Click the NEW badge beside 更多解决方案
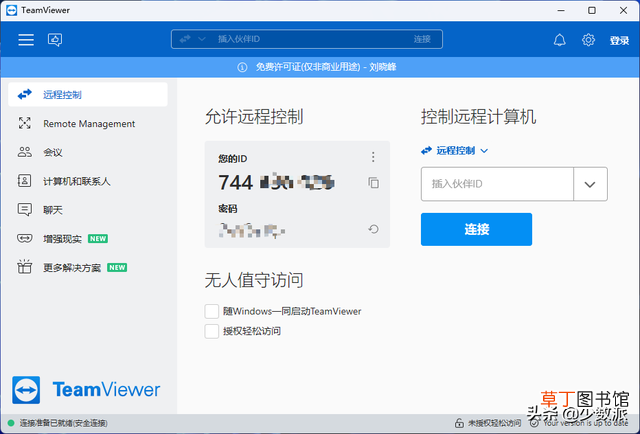The height and width of the screenshot is (434, 640). coord(117,267)
